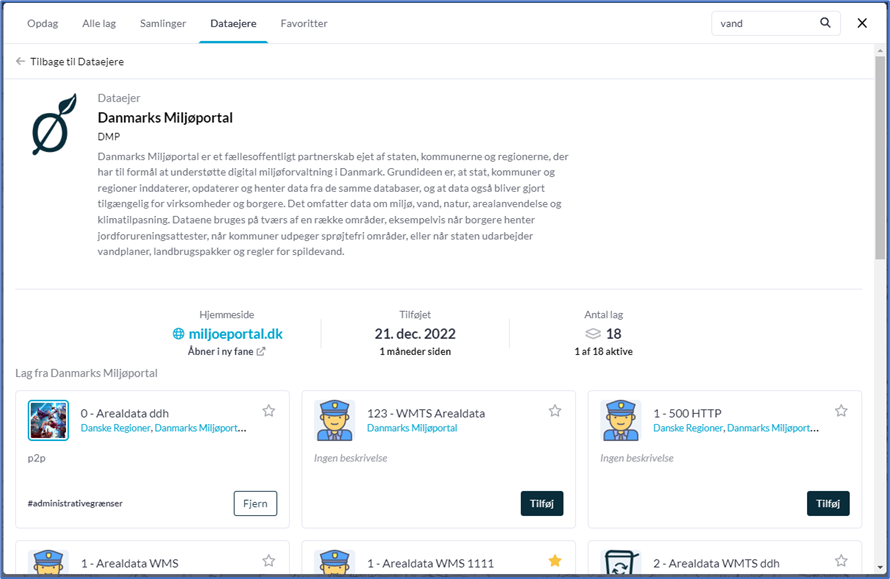890x579 pixels.
Task: Open the miljoeportal.dk website link
Action: [x=235, y=334]
